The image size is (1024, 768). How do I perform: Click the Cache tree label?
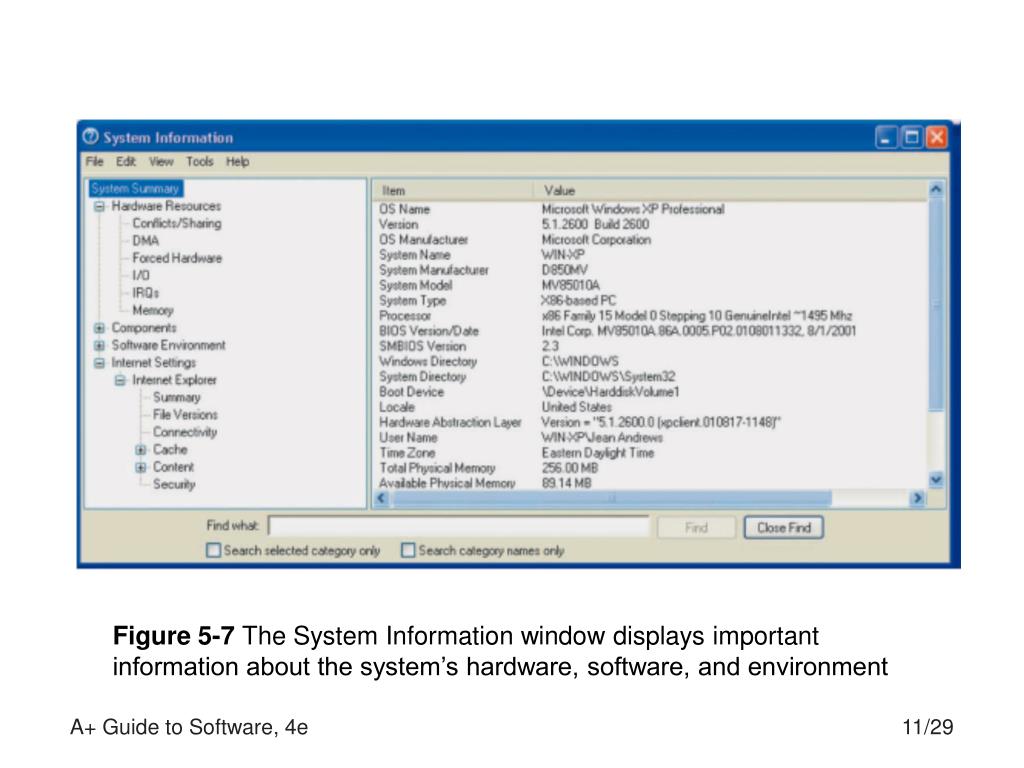(x=170, y=449)
